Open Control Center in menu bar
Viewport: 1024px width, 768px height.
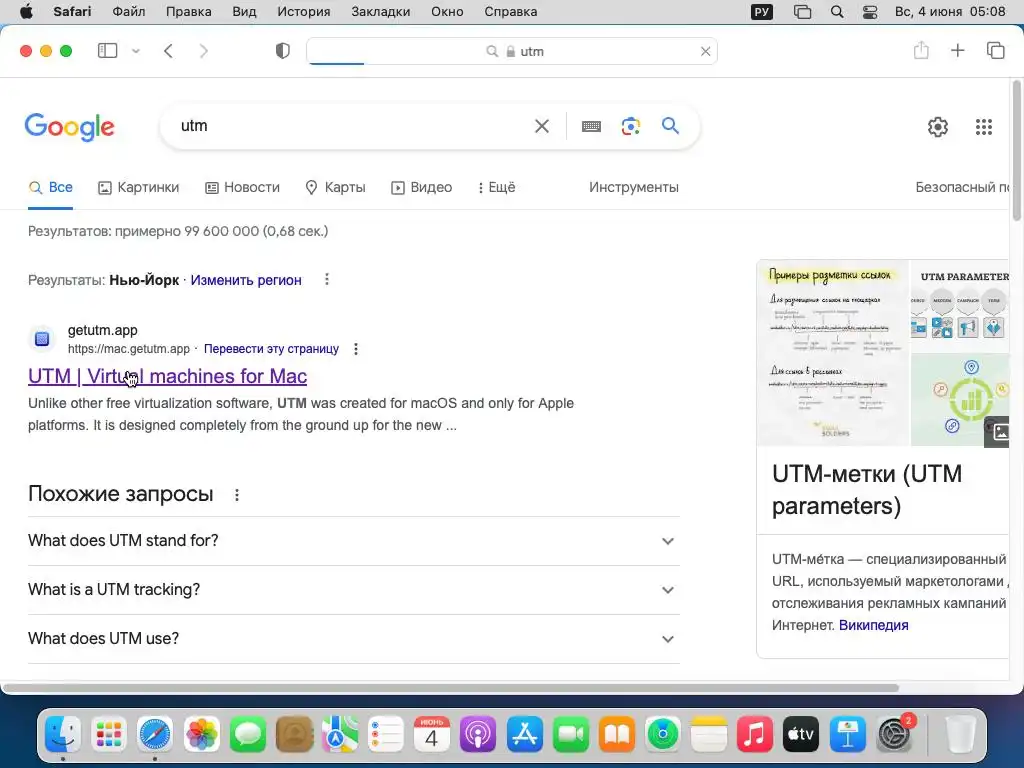point(870,12)
